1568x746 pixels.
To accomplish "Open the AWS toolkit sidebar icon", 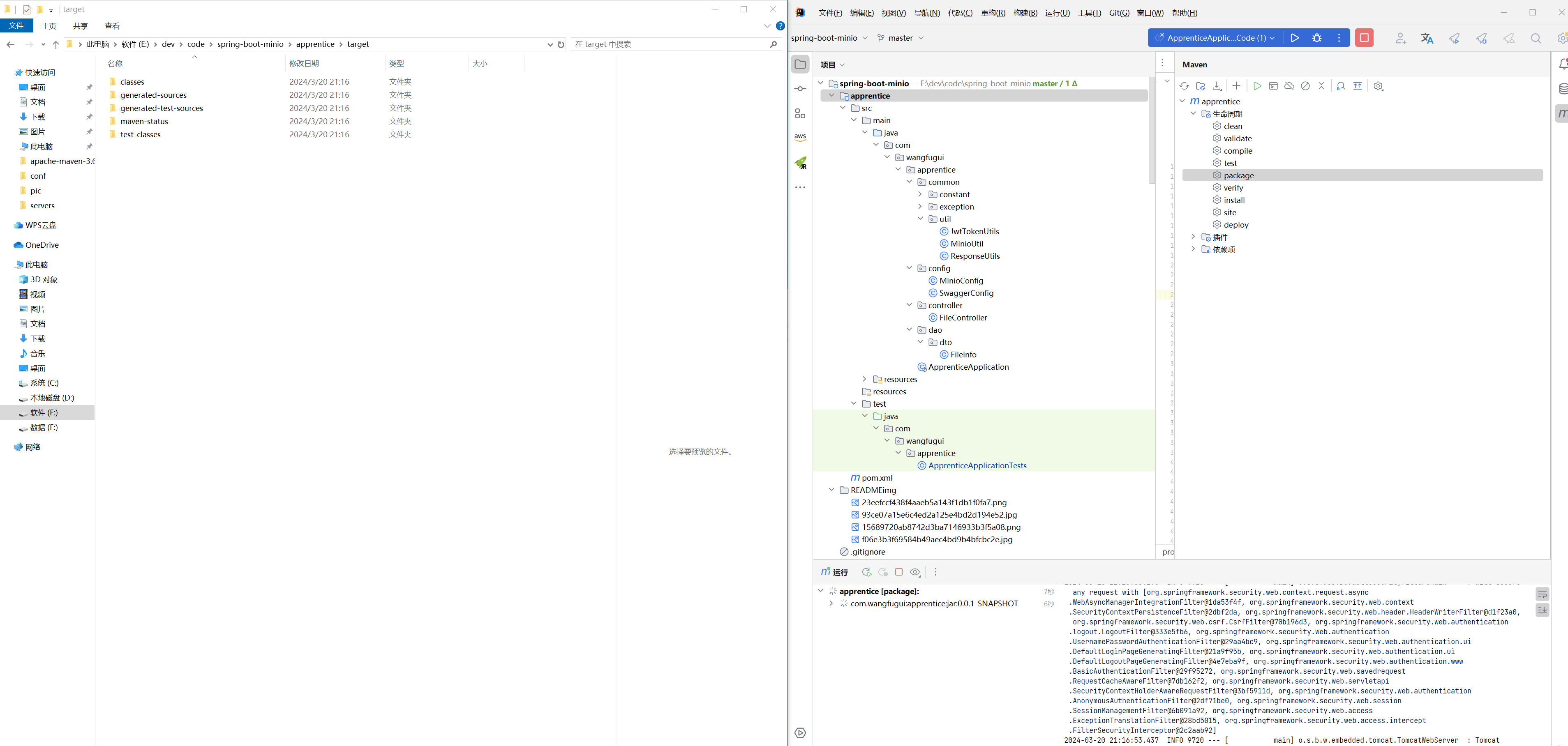I will [x=800, y=138].
